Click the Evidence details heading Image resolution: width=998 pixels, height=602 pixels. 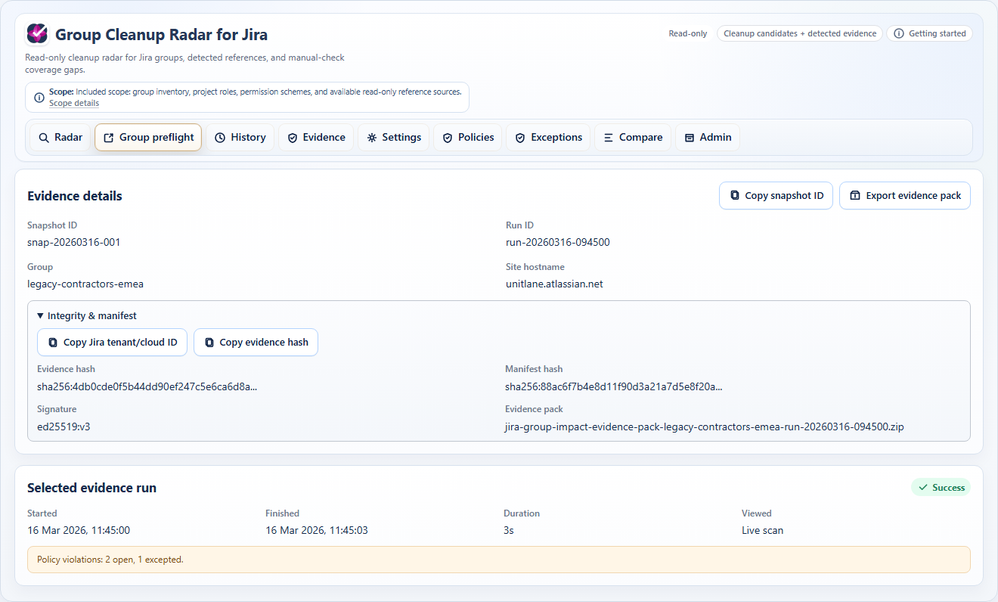pos(74,196)
